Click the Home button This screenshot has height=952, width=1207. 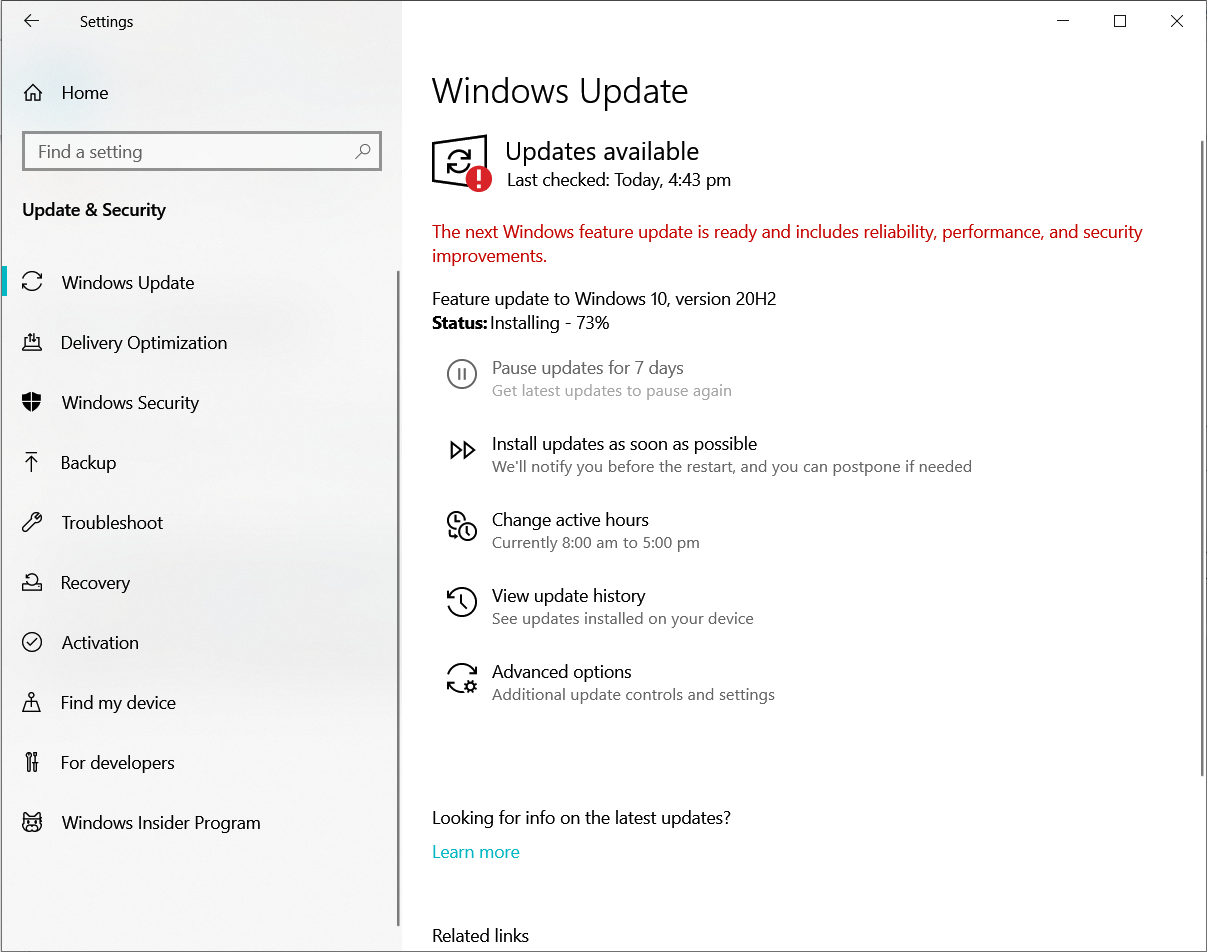(x=84, y=92)
